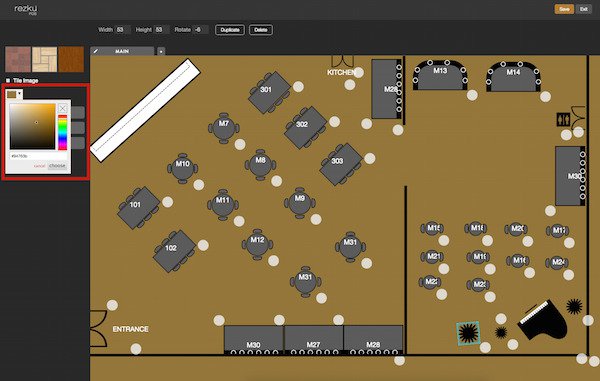Click the KITCHEN text label

341,72
